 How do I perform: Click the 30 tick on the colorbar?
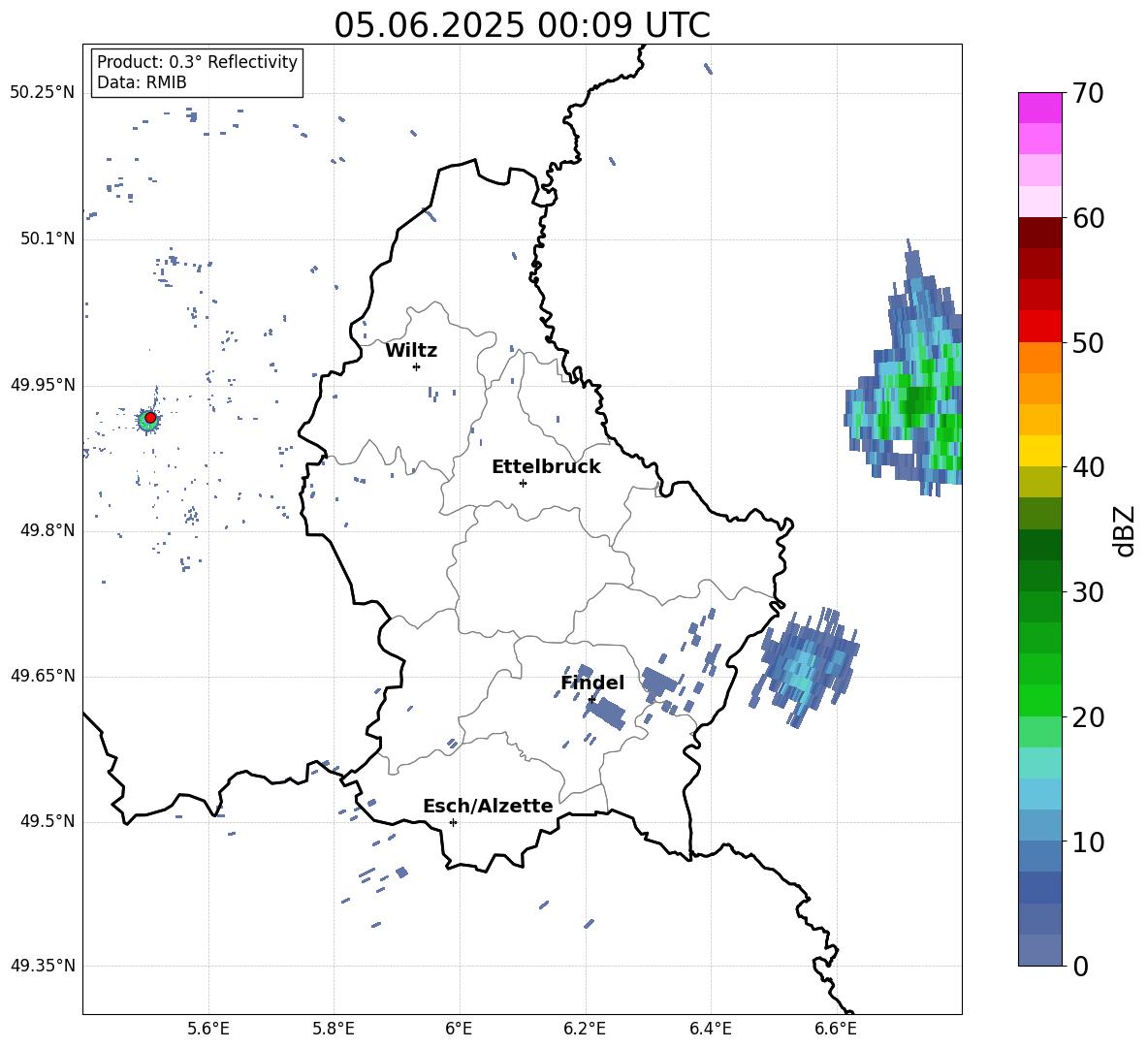pyautogui.click(x=1088, y=592)
